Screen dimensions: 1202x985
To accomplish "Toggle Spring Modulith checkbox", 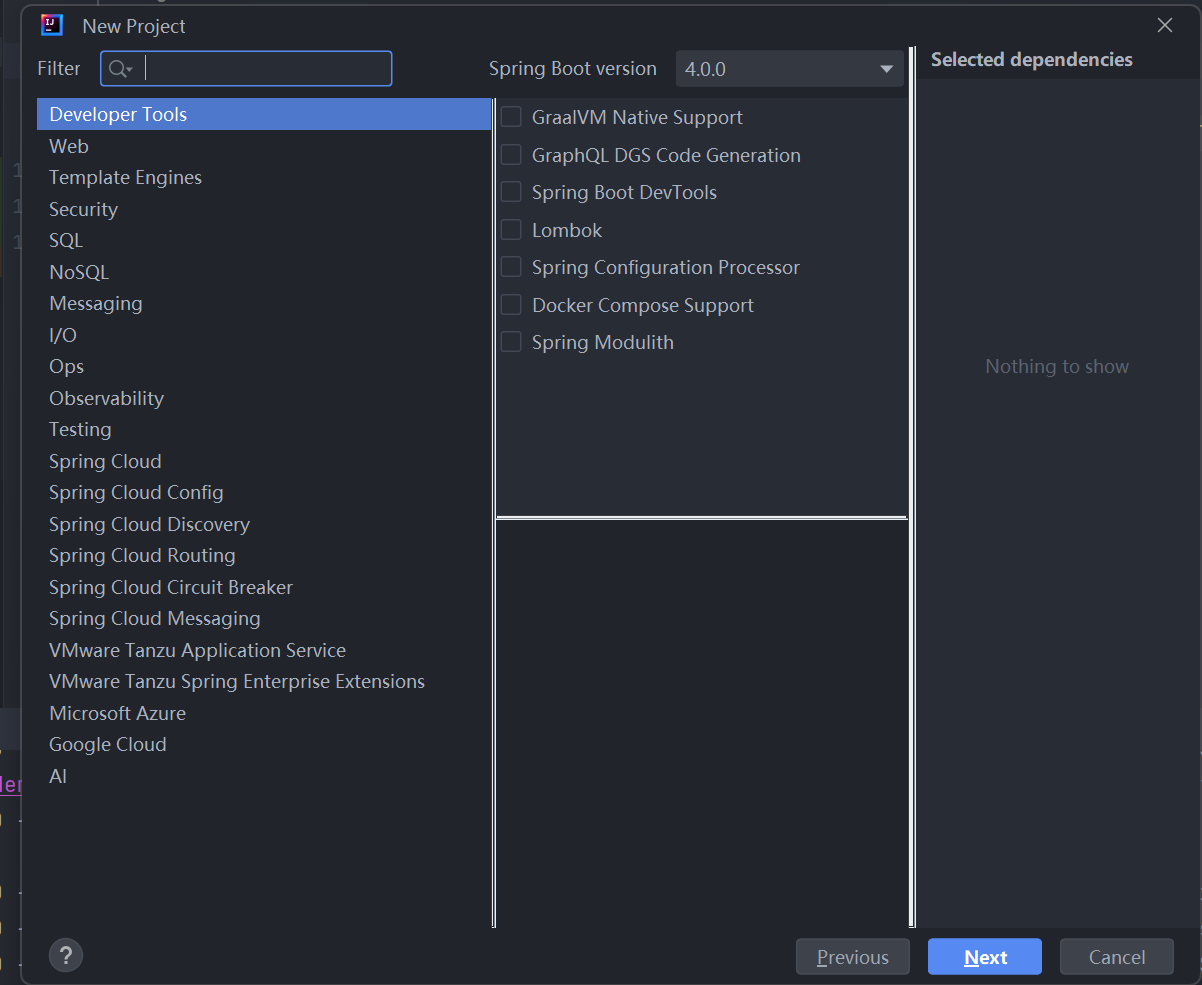I will [511, 342].
